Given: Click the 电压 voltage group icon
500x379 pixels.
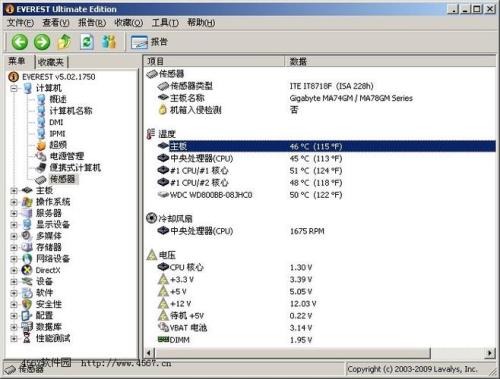Looking at the screenshot, I should pyautogui.click(x=152, y=255).
